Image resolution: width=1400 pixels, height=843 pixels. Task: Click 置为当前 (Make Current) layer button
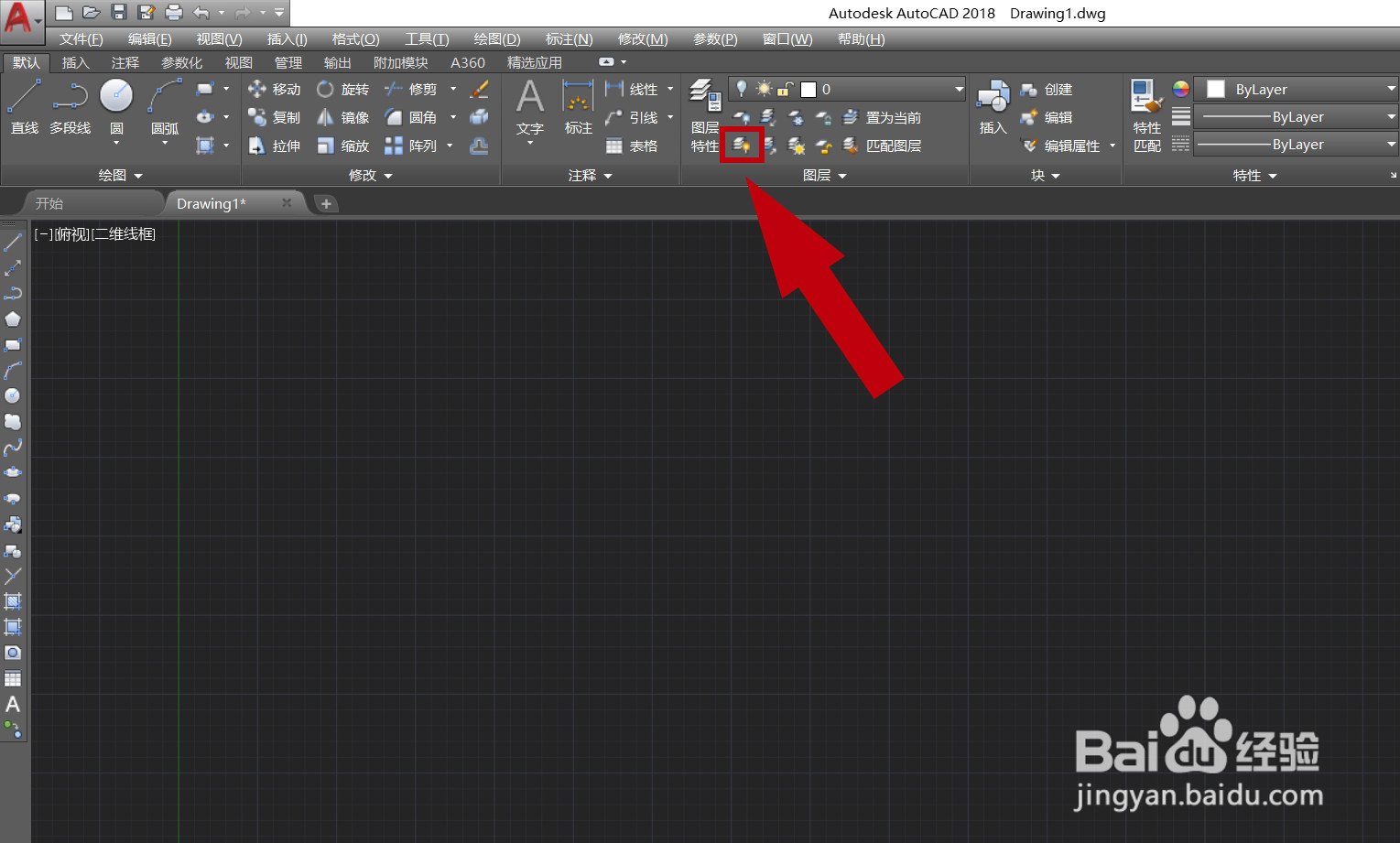point(882,117)
